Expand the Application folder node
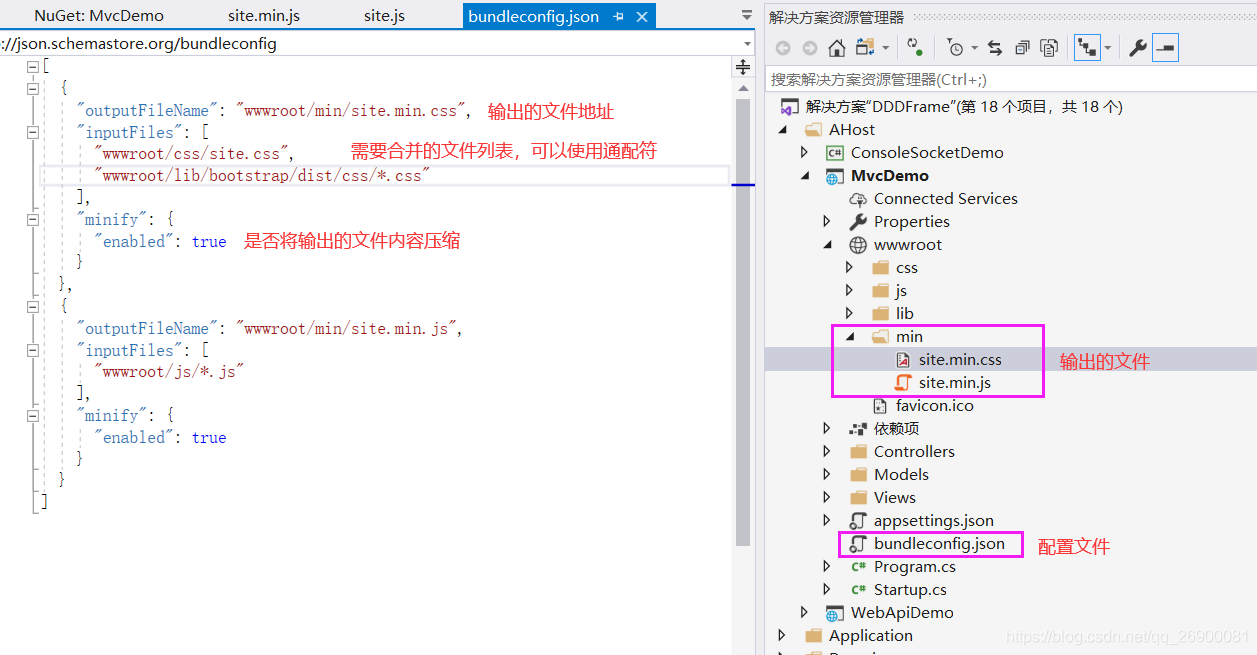1257x655 pixels. [782, 635]
